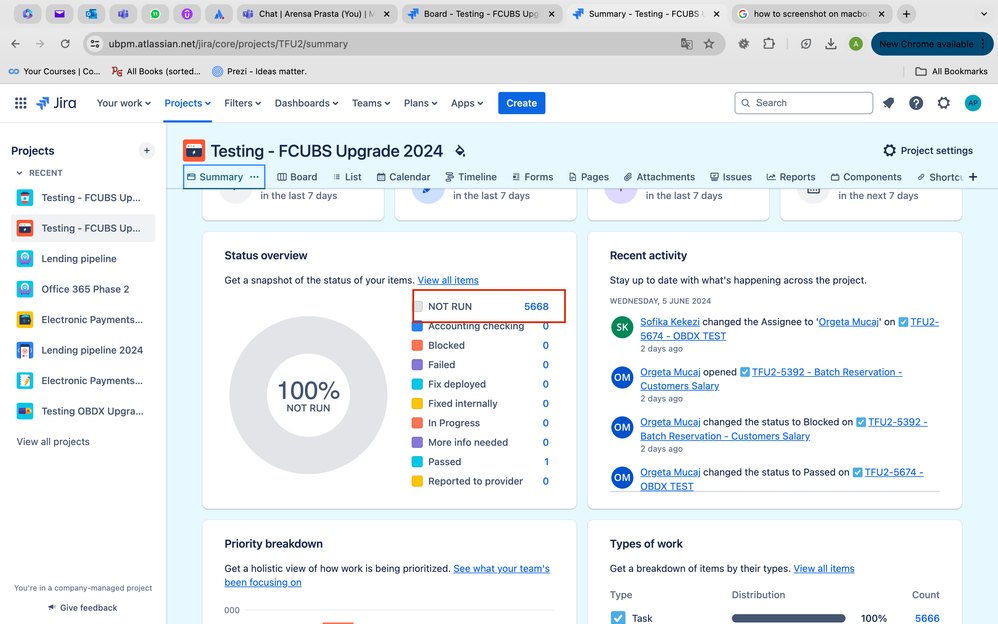Click the Jira logo
Image resolution: width=998 pixels, height=624 pixels.
(56, 103)
